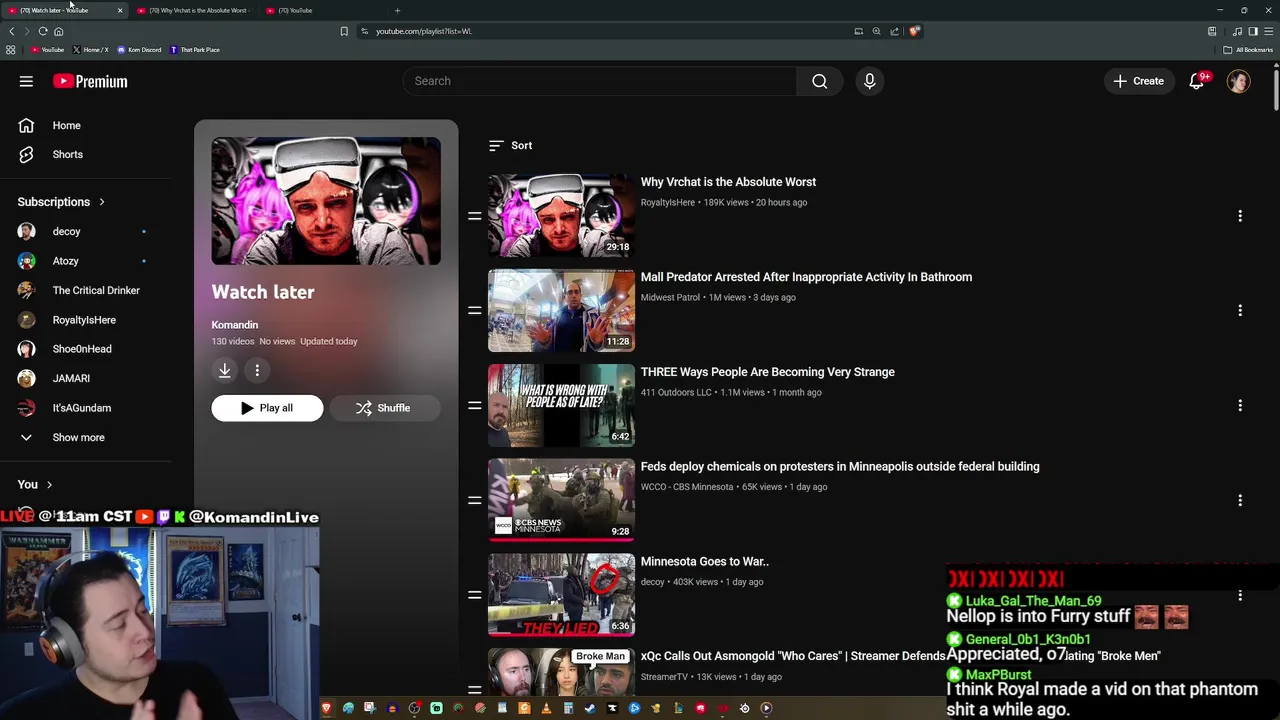Click the YouTube Premium logo

point(90,81)
